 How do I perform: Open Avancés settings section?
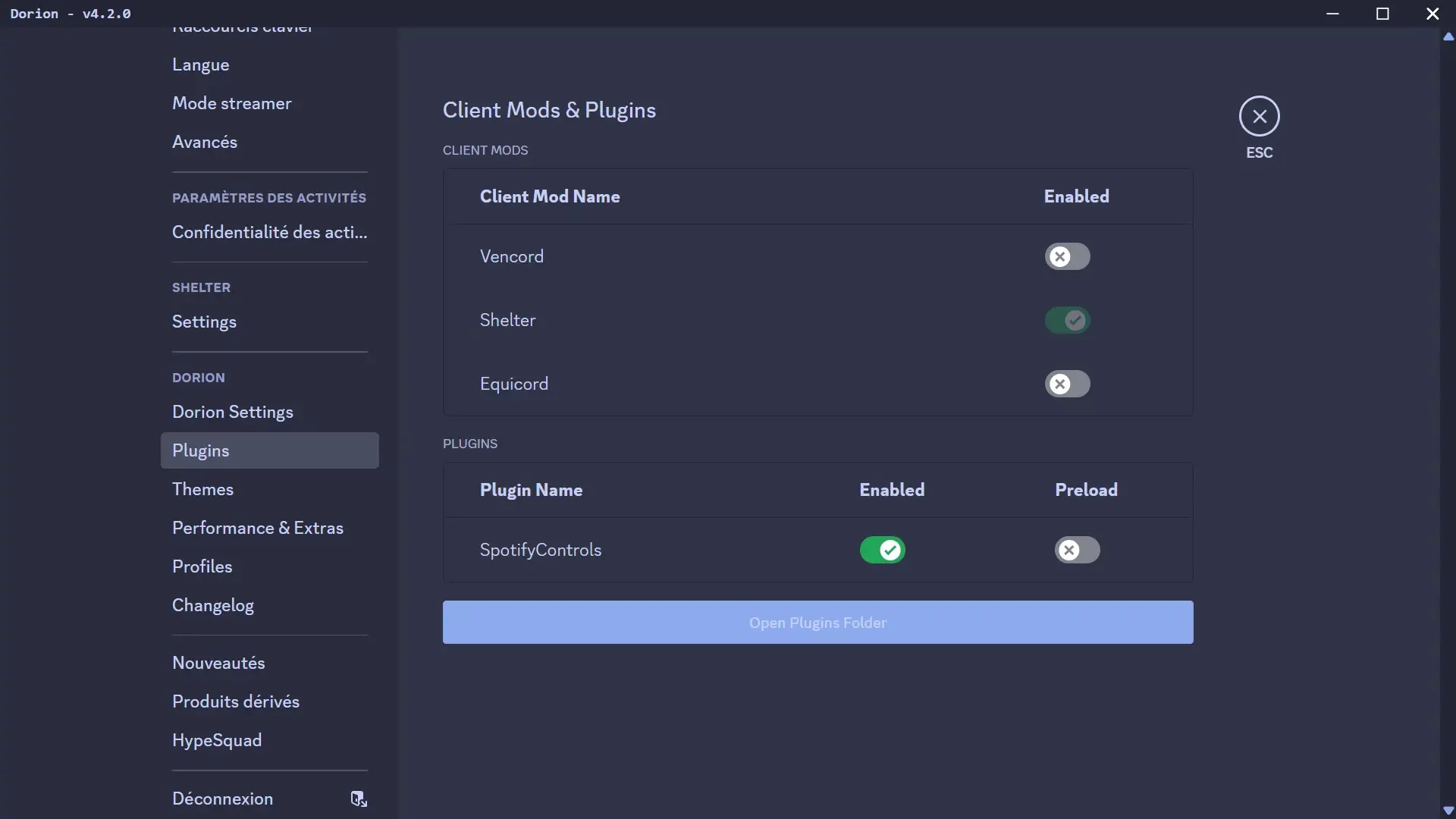tap(269, 142)
